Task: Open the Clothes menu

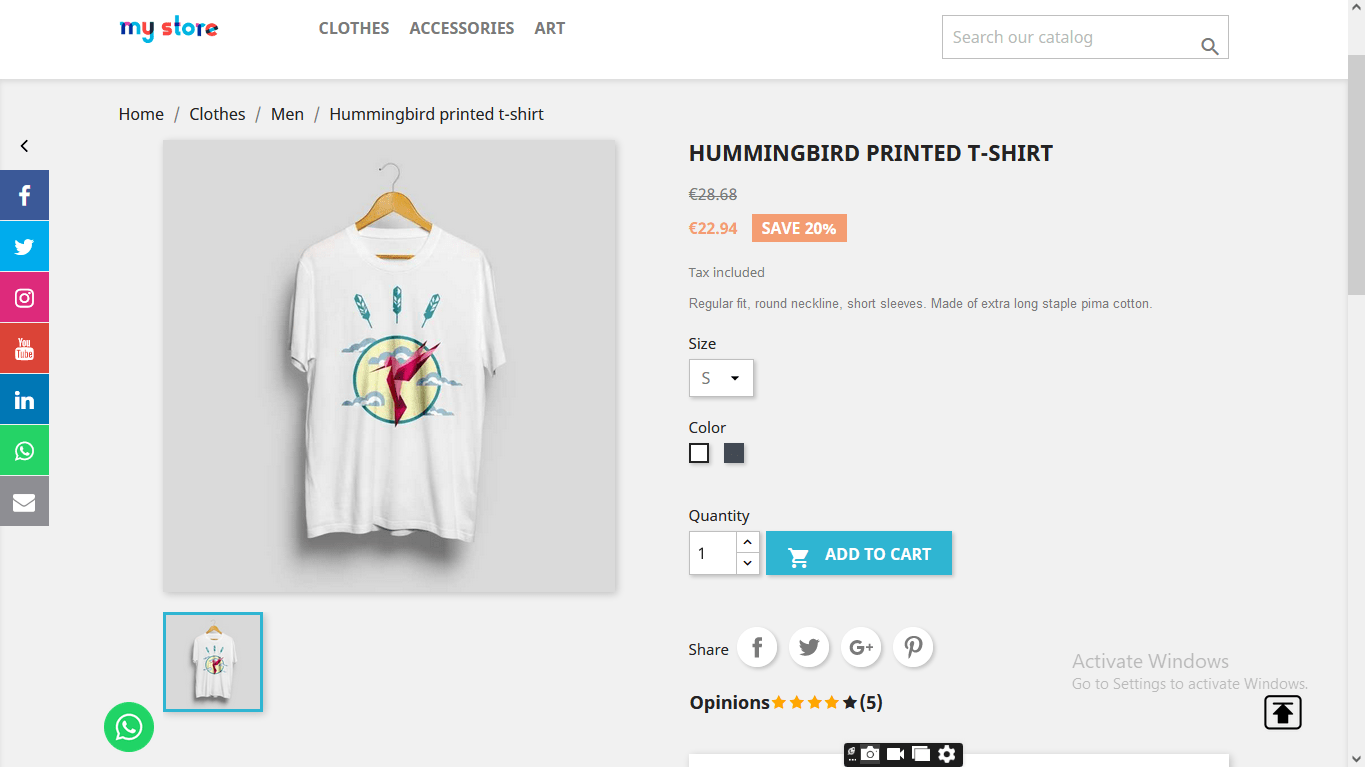Action: click(354, 28)
